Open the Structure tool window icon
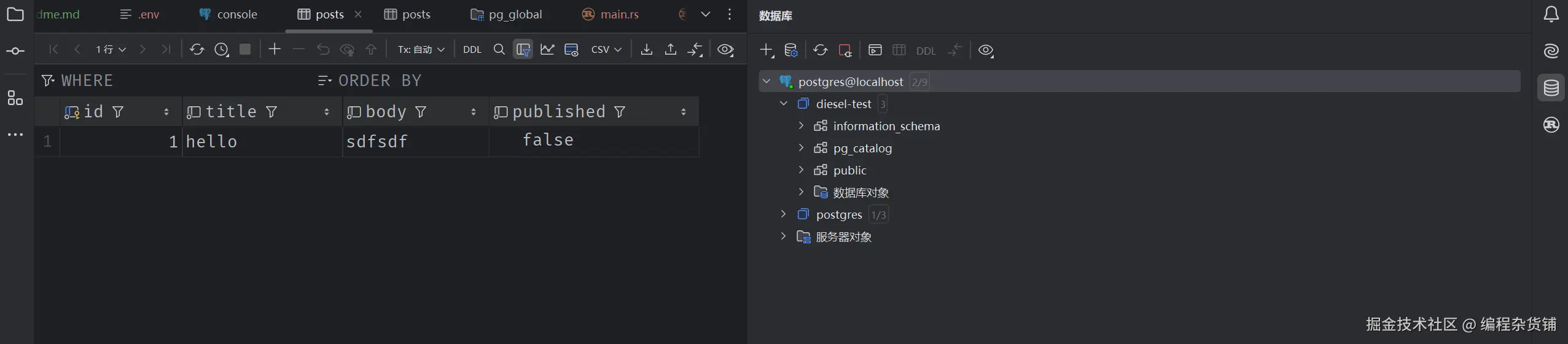Screen dimensions: 1568x344 pos(15,98)
